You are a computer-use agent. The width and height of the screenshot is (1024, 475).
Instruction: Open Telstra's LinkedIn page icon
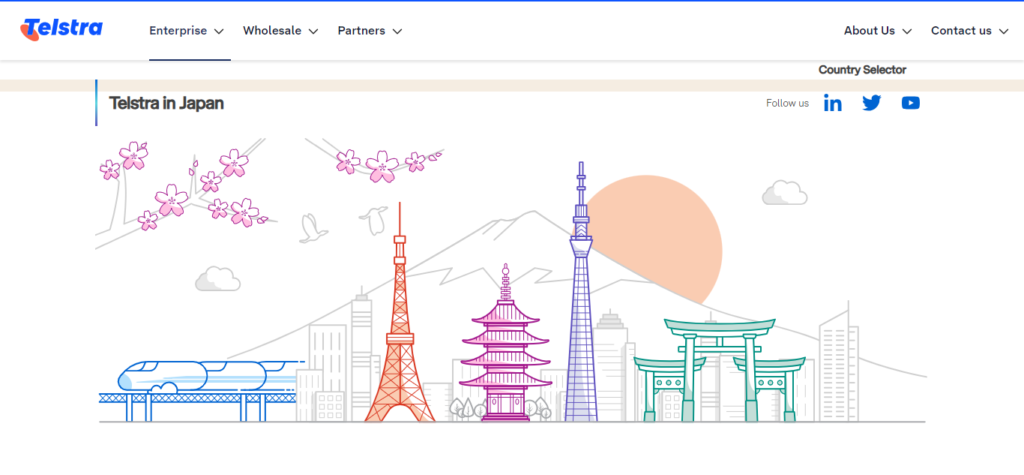tap(832, 103)
